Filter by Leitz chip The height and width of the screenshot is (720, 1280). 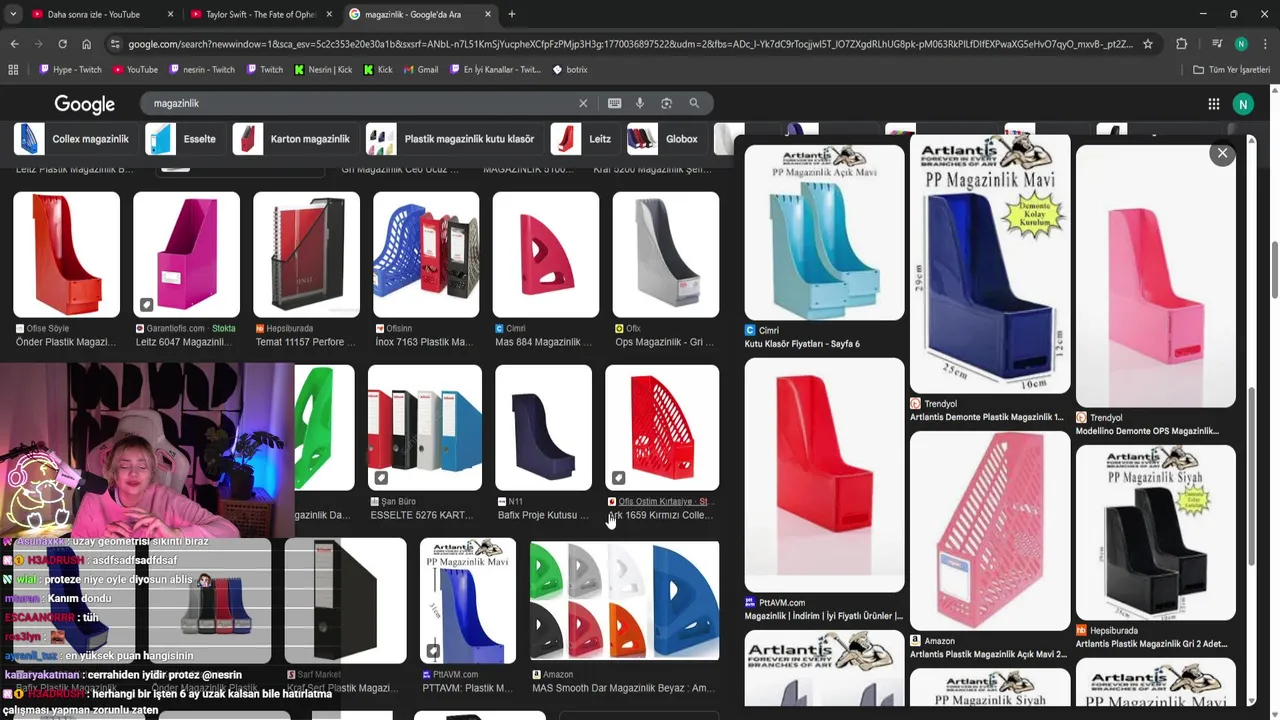582,139
